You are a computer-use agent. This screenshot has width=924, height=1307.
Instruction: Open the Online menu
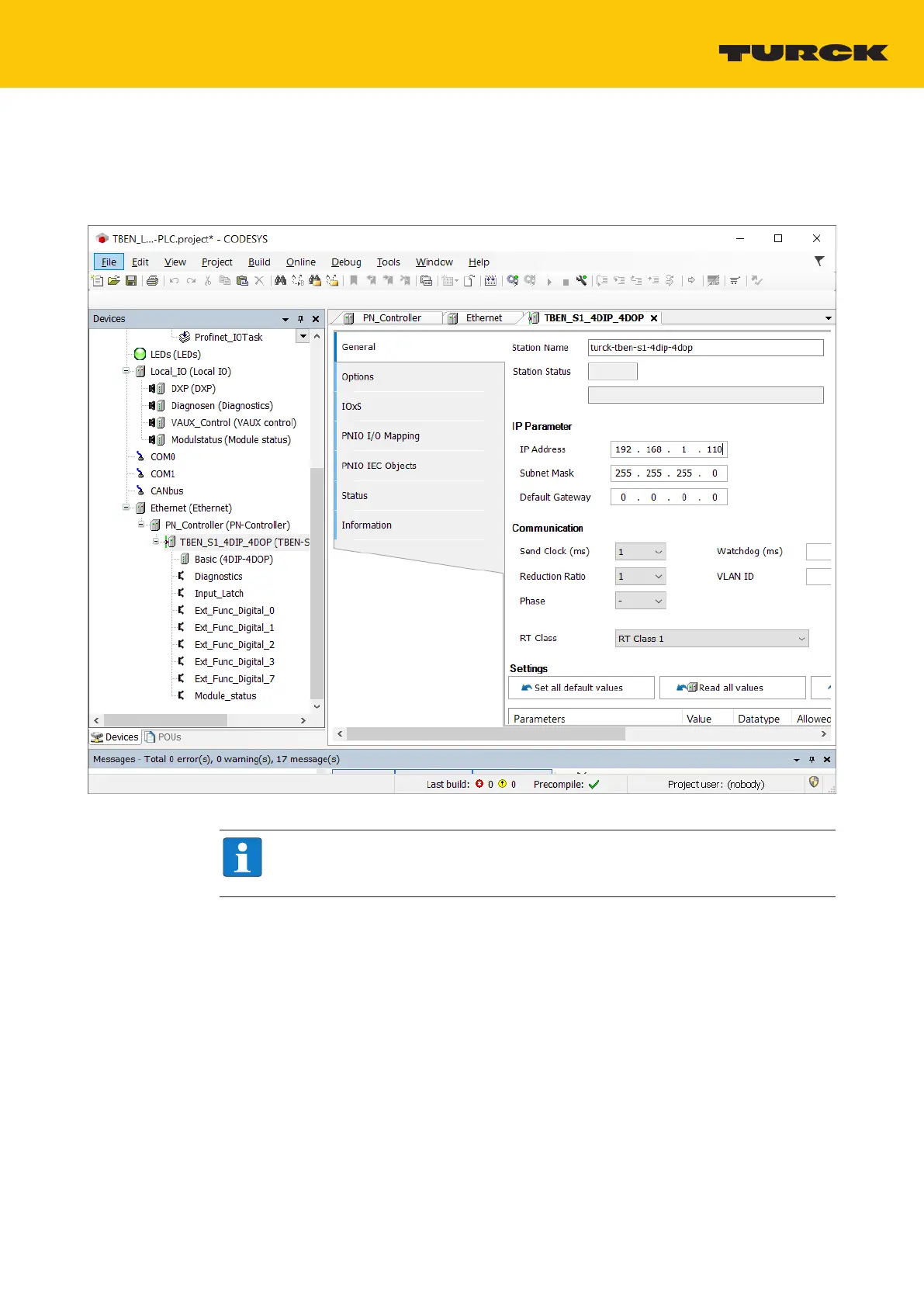click(301, 262)
